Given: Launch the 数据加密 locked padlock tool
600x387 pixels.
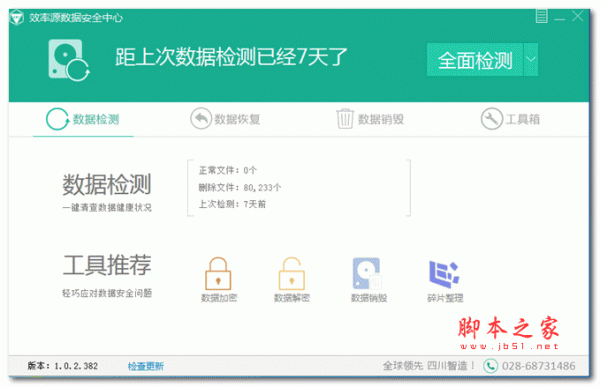Looking at the screenshot, I should click(218, 279).
